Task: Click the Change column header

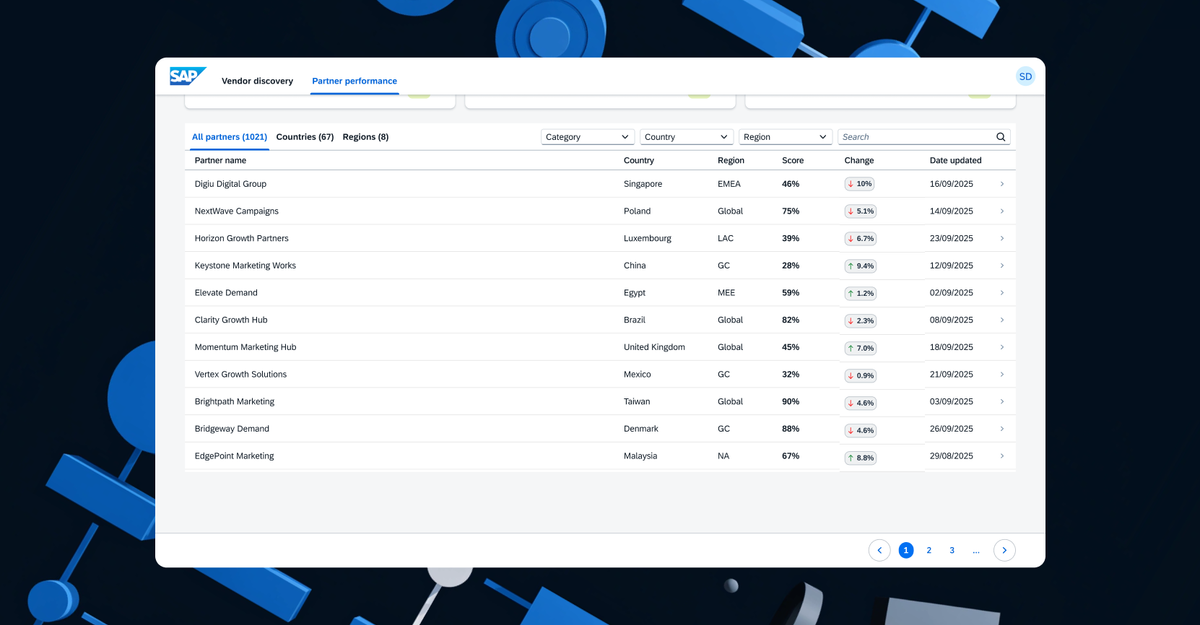Action: 859,160
